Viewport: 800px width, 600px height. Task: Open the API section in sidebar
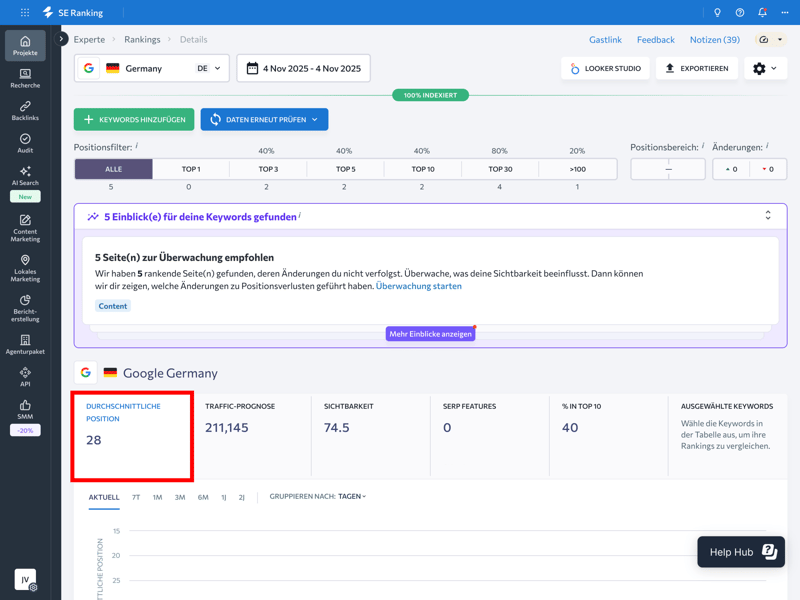click(x=25, y=376)
